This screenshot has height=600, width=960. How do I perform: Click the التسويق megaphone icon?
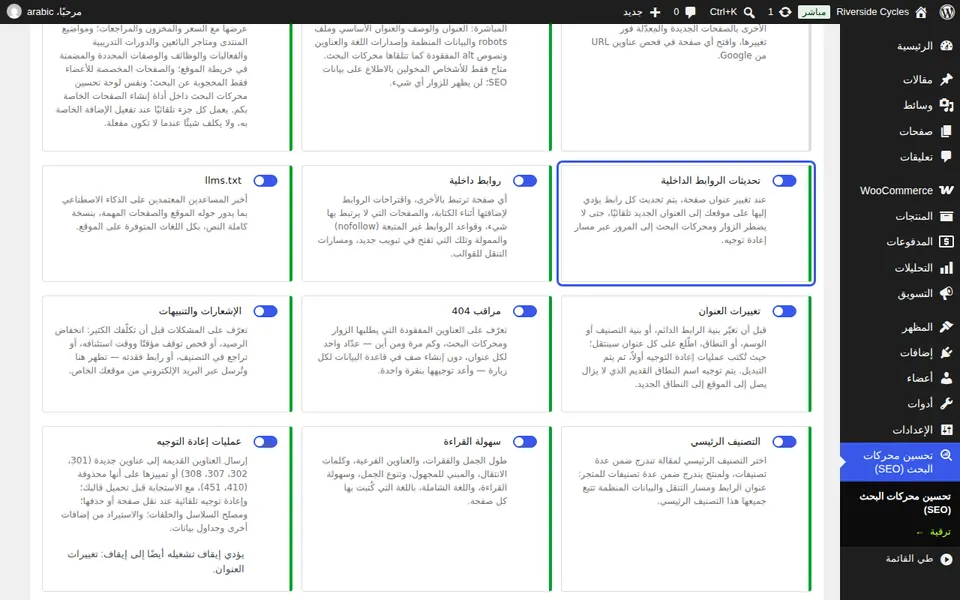(x=947, y=293)
